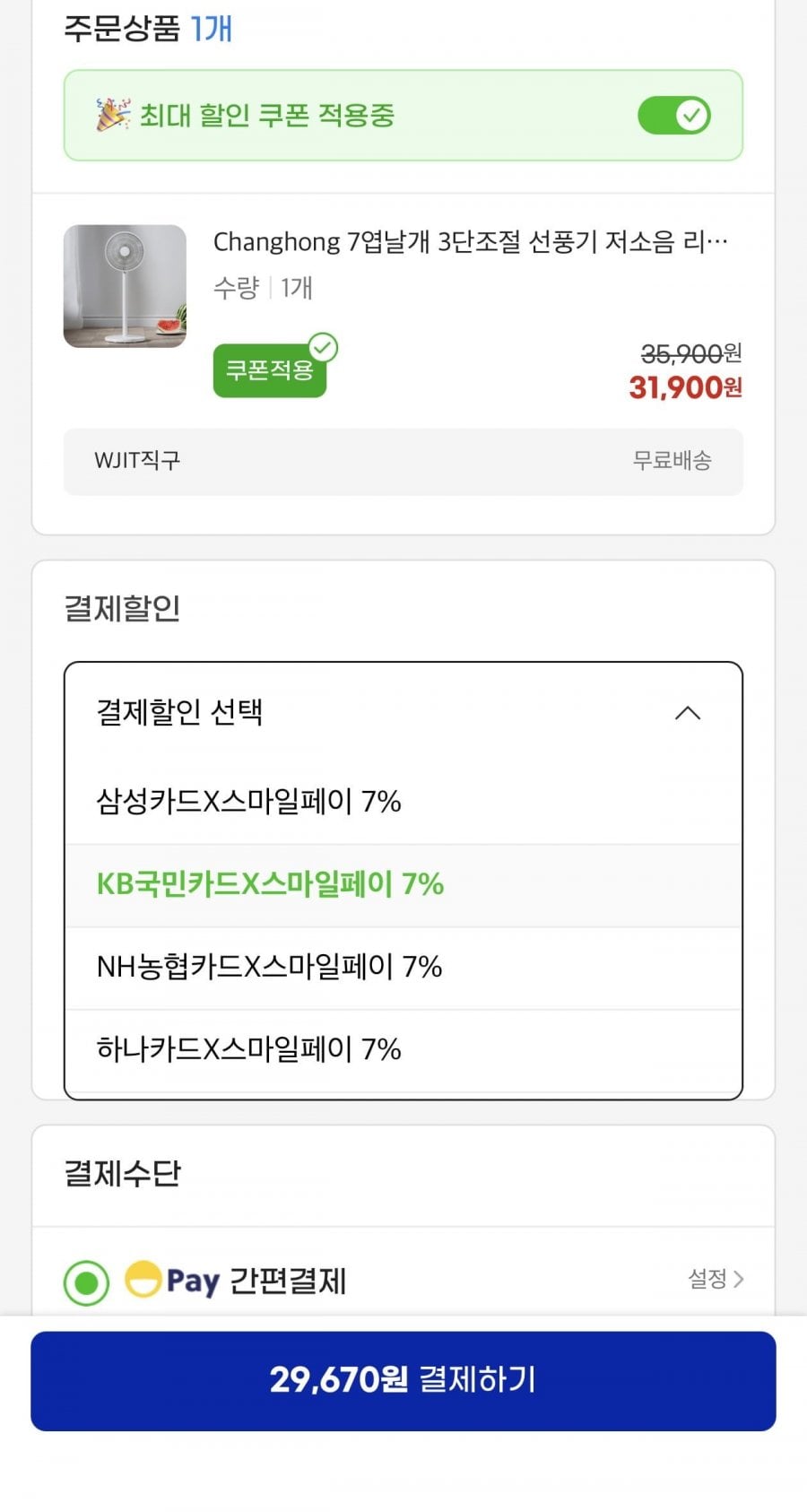
Task: Select 삼성카드X스마일페이 7% option
Action: [248, 801]
